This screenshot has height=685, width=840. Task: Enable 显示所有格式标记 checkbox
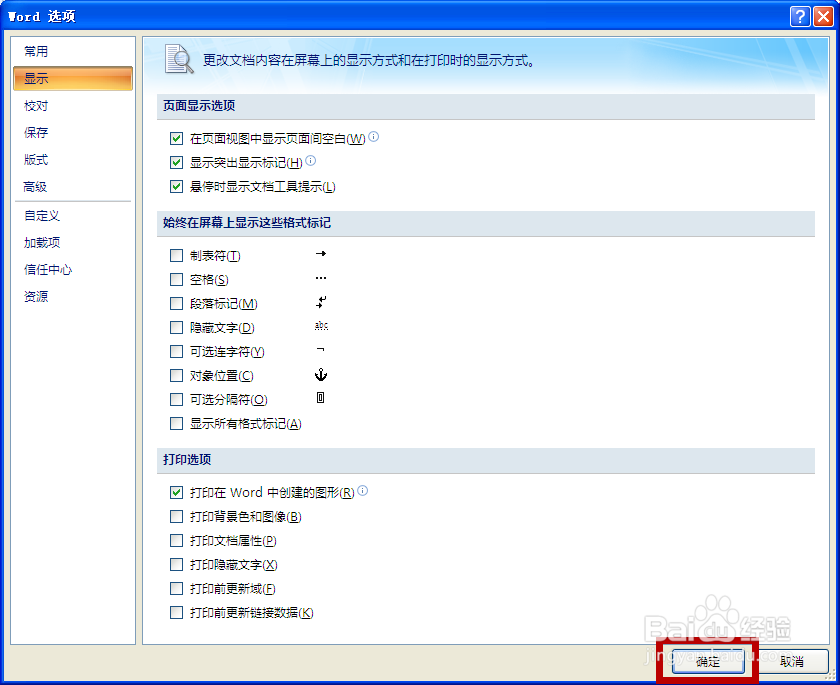point(176,424)
